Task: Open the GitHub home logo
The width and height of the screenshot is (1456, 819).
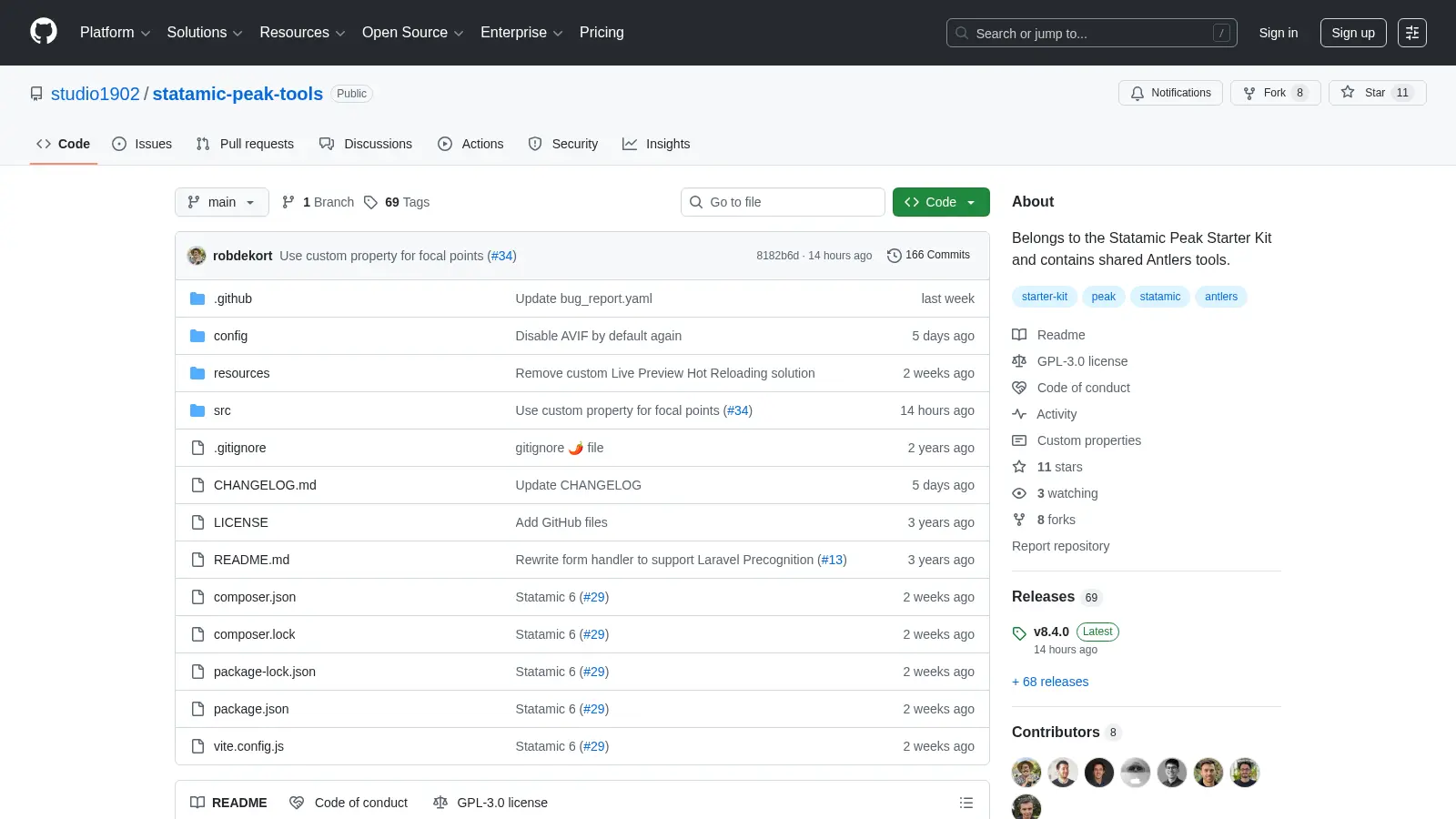Action: click(x=44, y=32)
